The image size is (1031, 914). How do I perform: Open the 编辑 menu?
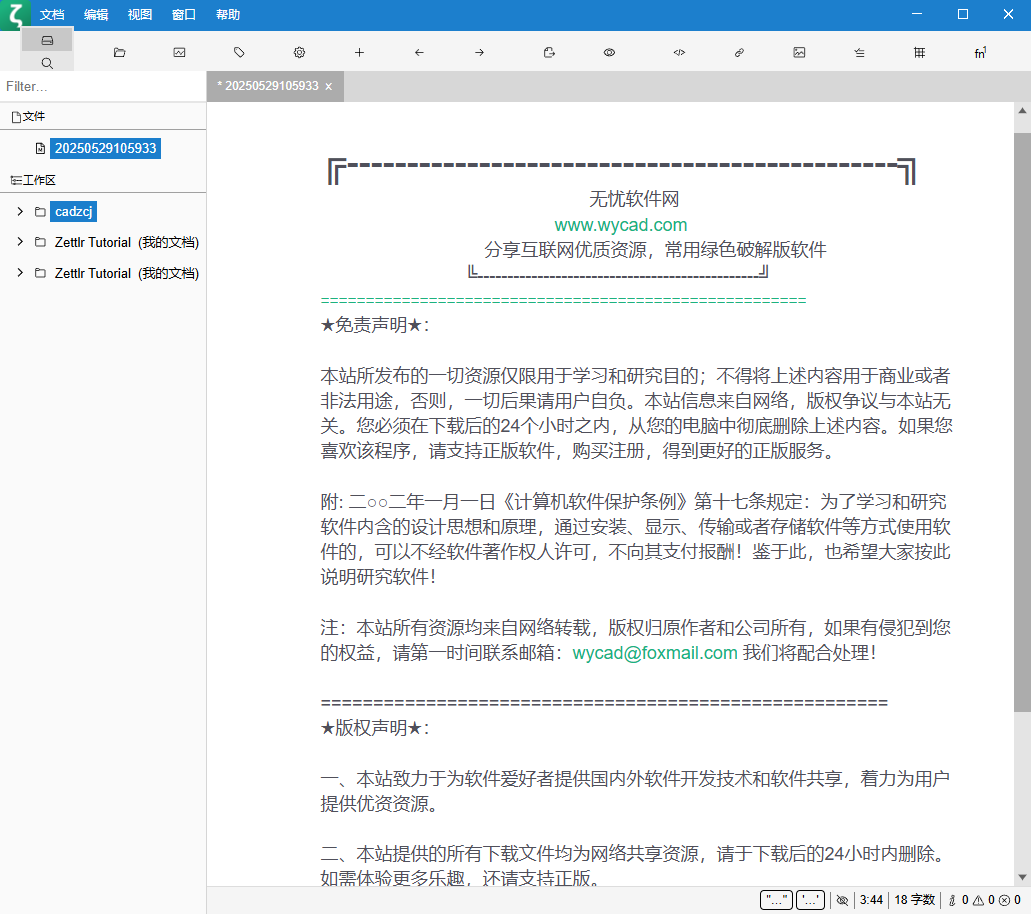[x=96, y=15]
